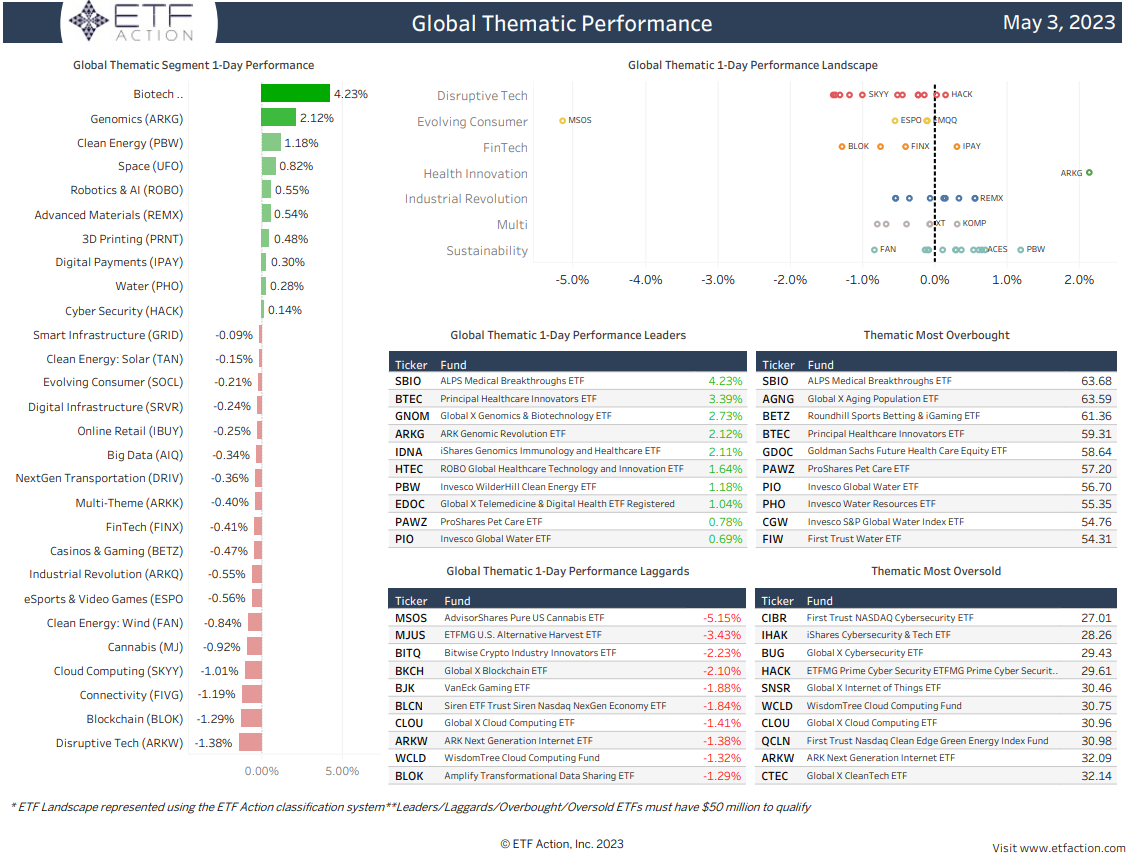Click First Trust Water ETF row
The image size is (1131, 856).
(936, 539)
